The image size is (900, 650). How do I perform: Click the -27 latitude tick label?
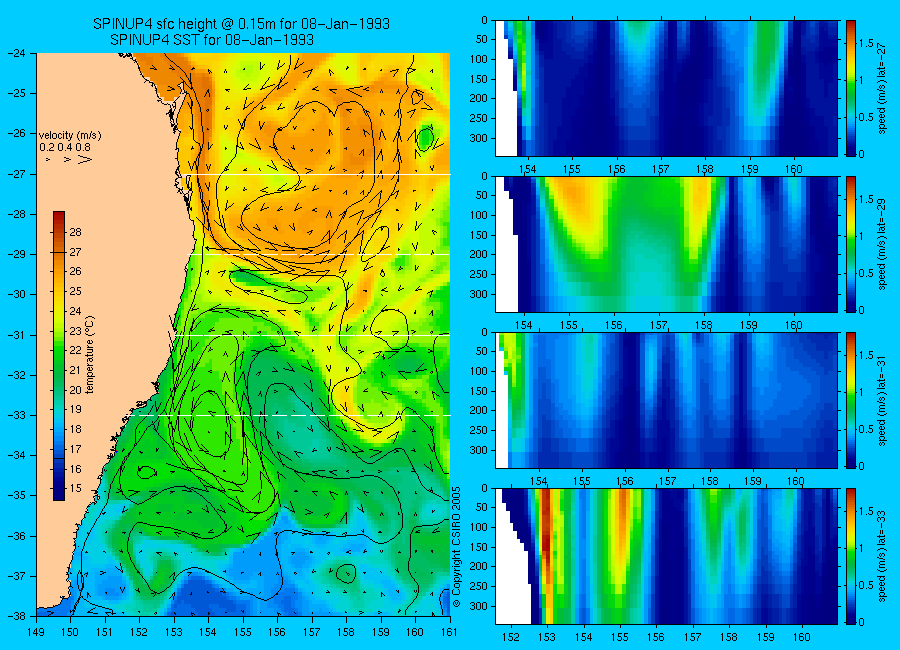coord(16,173)
